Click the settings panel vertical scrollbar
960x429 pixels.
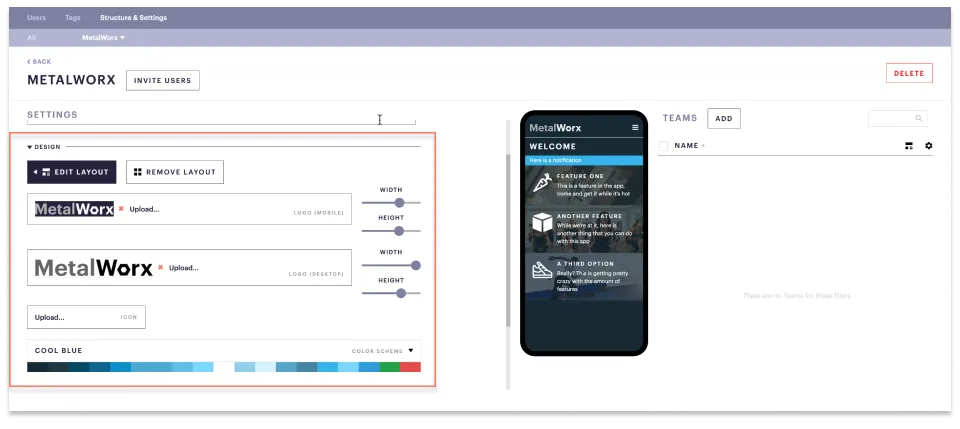(508, 240)
